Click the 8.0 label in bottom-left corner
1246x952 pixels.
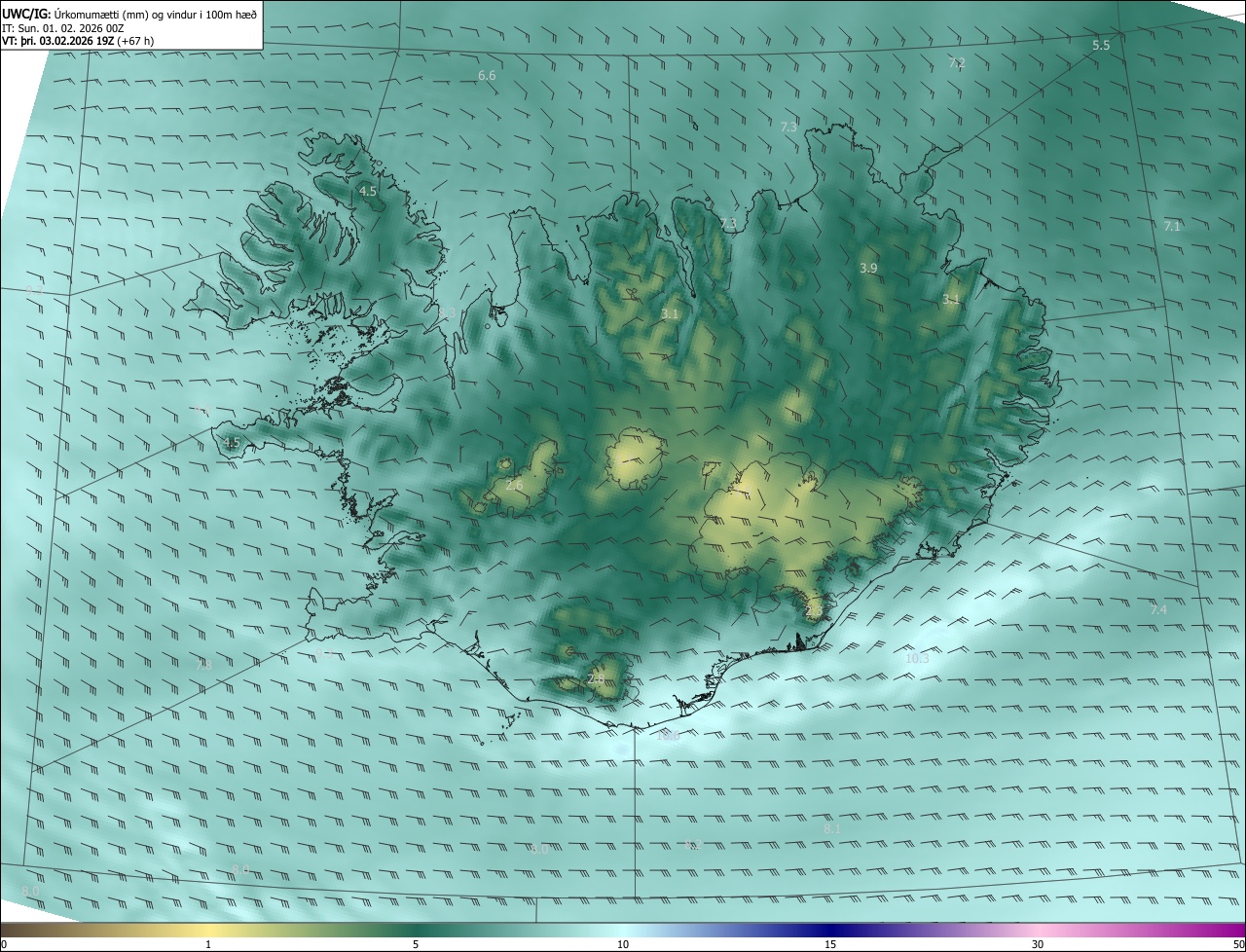[x=30, y=891]
